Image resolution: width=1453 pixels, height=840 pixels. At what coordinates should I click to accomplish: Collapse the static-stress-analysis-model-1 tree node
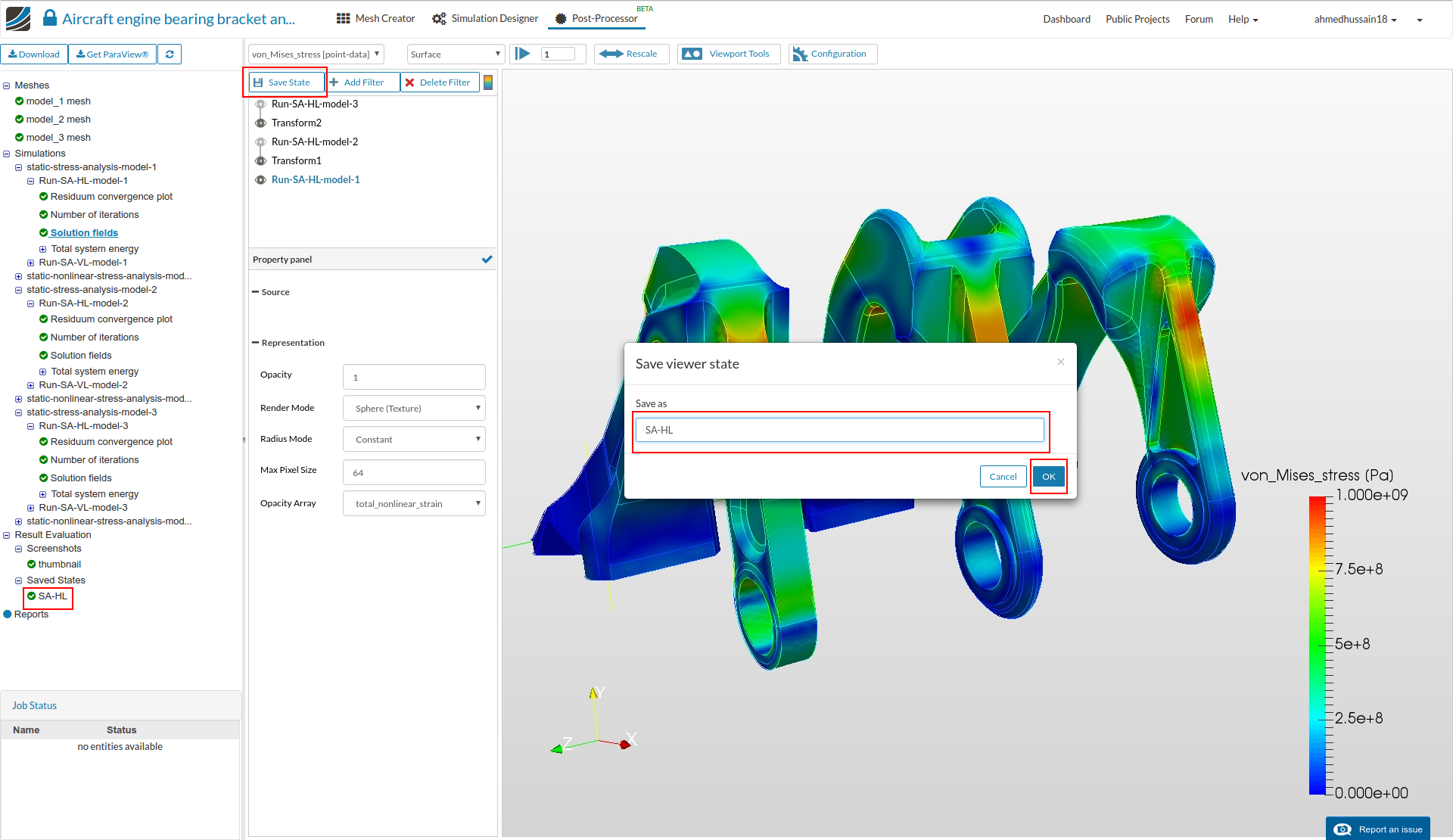click(x=19, y=167)
